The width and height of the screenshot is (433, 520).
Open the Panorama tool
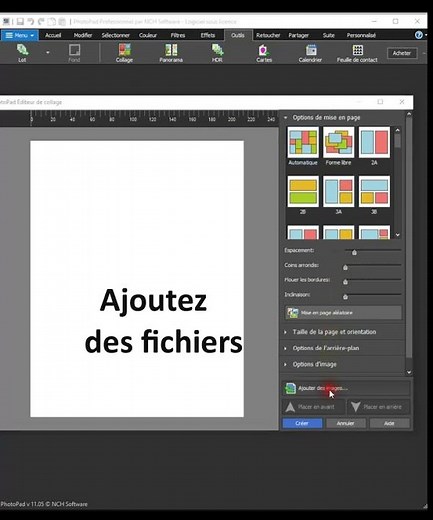(x=171, y=53)
